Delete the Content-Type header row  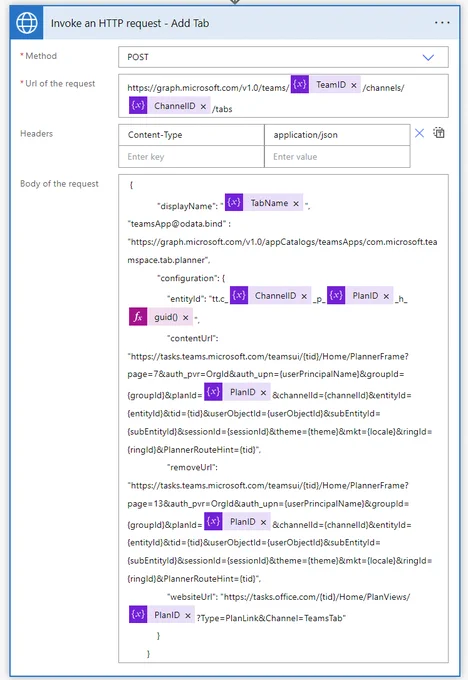(x=419, y=133)
